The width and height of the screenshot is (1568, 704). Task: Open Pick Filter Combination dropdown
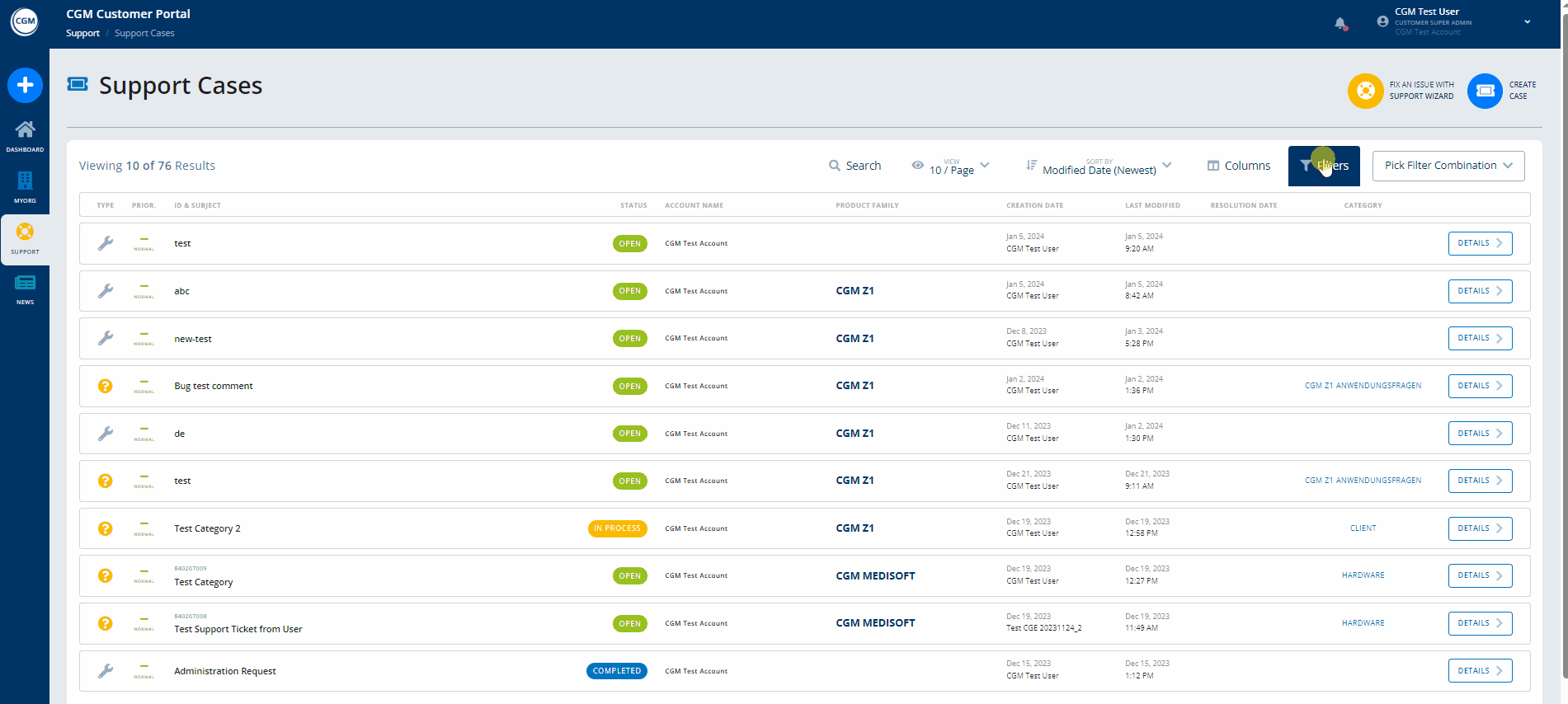1448,166
